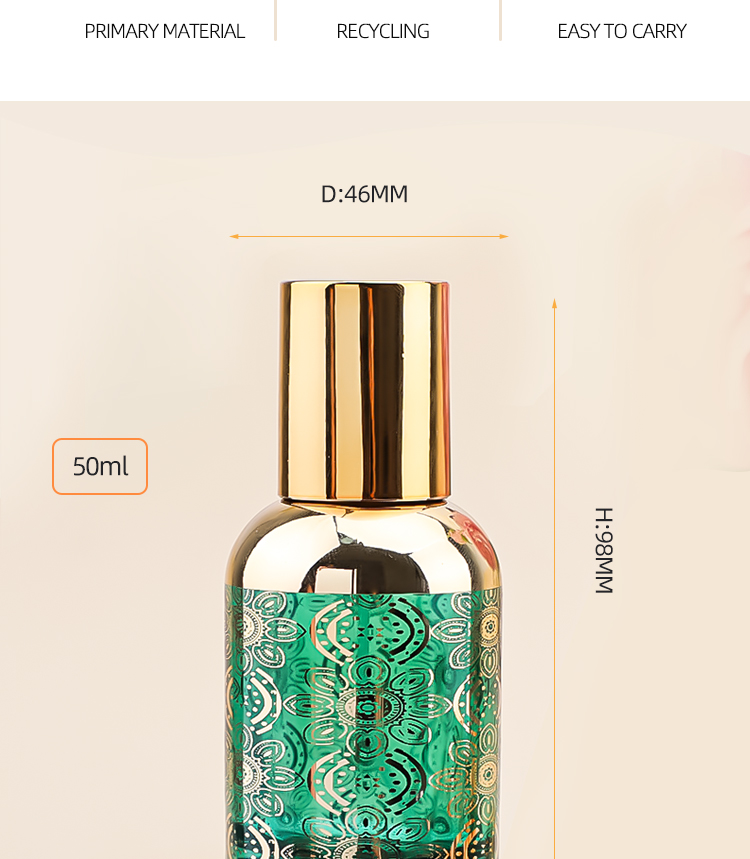Click the vertical orange height arrow line

coord(554,579)
